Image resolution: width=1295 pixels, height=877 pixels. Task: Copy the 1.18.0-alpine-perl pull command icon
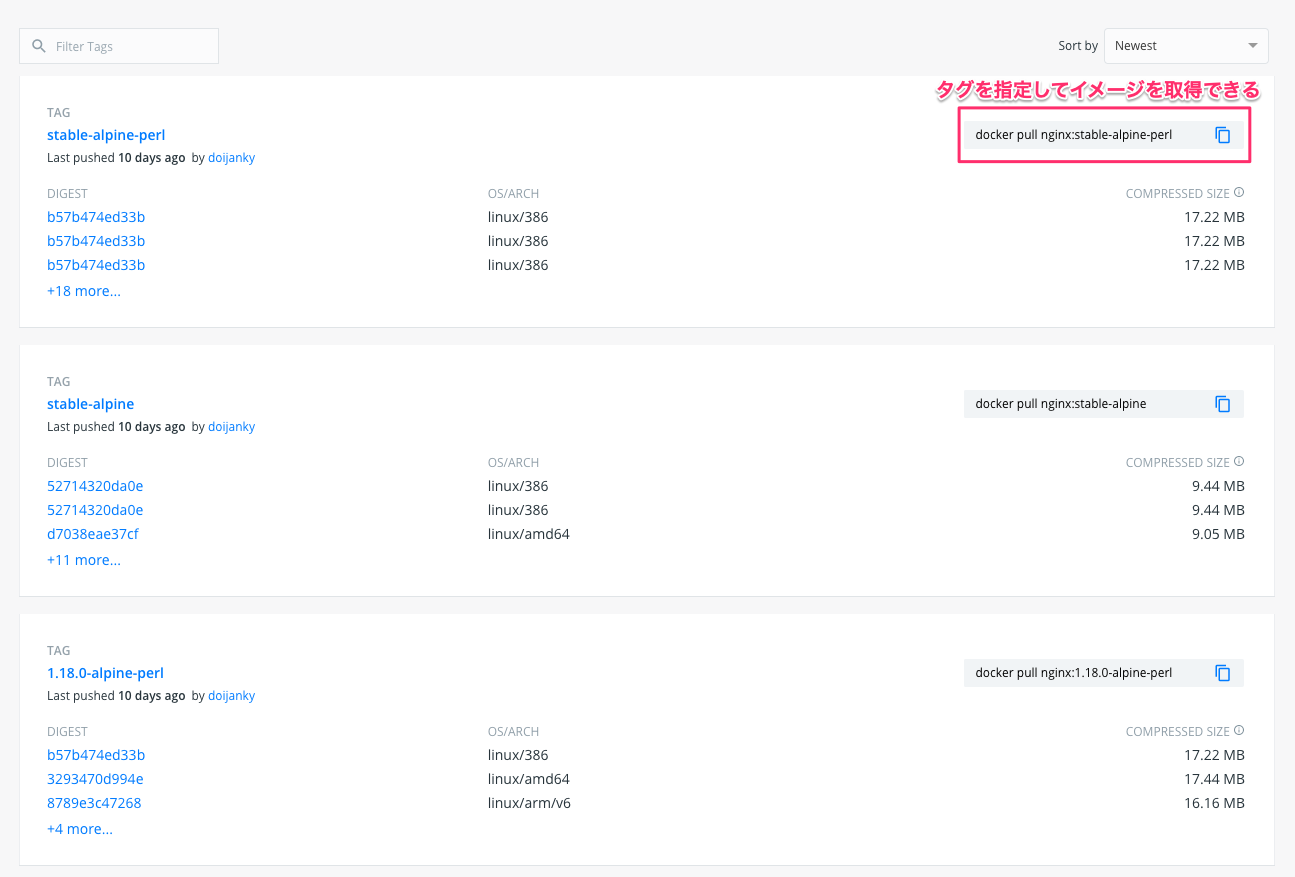point(1222,673)
